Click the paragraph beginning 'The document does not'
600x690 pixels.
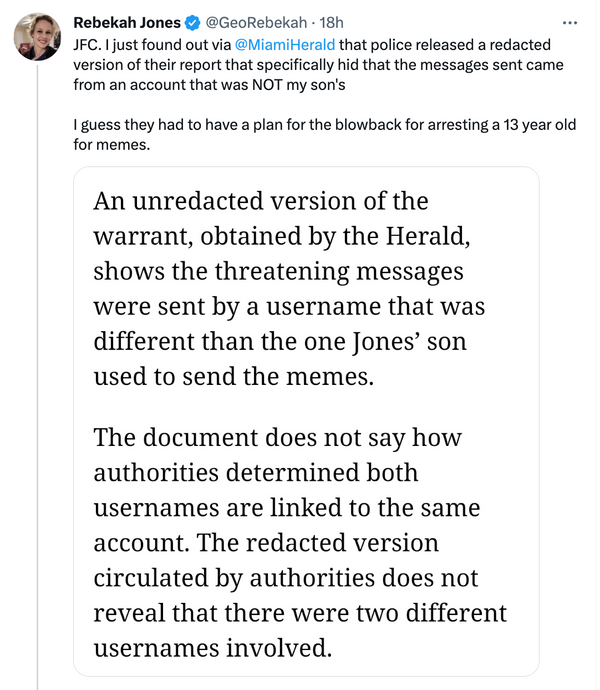[300, 543]
